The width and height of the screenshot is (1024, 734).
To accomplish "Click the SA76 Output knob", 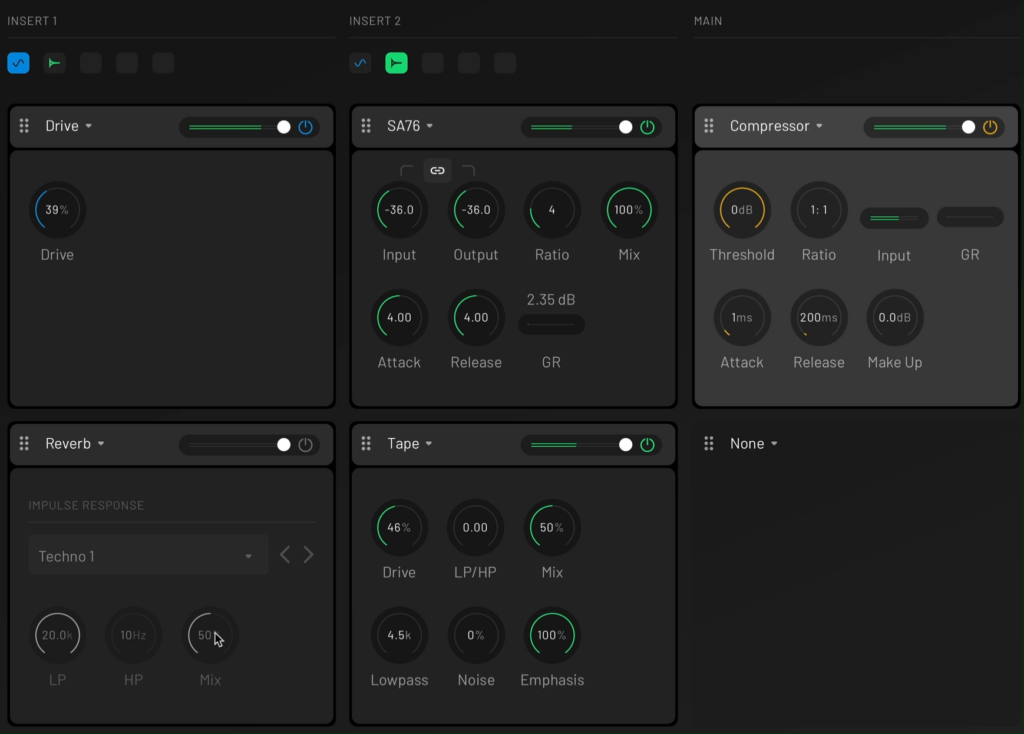I will 476,210.
